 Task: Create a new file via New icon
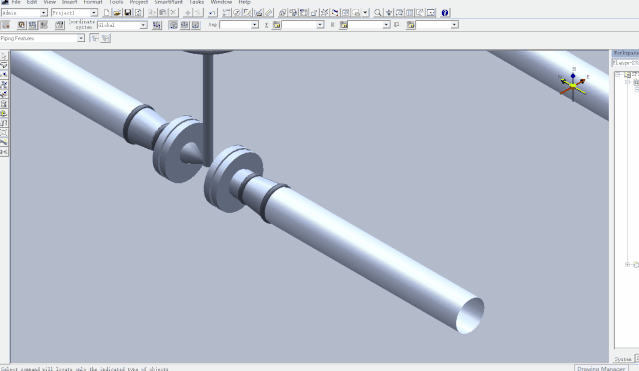pos(107,13)
